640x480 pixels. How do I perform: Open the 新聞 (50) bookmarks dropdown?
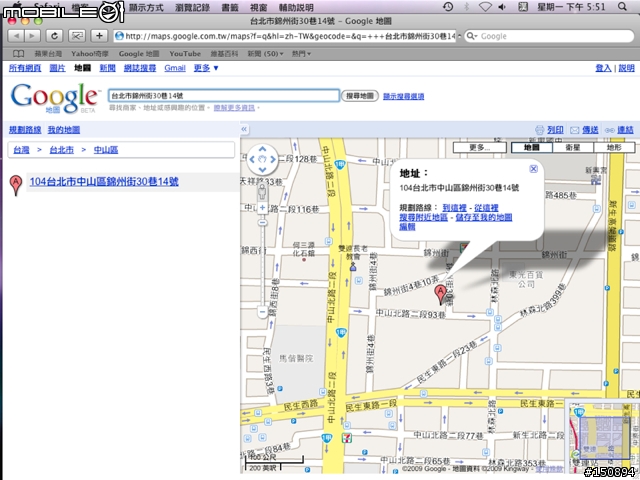tap(265, 53)
